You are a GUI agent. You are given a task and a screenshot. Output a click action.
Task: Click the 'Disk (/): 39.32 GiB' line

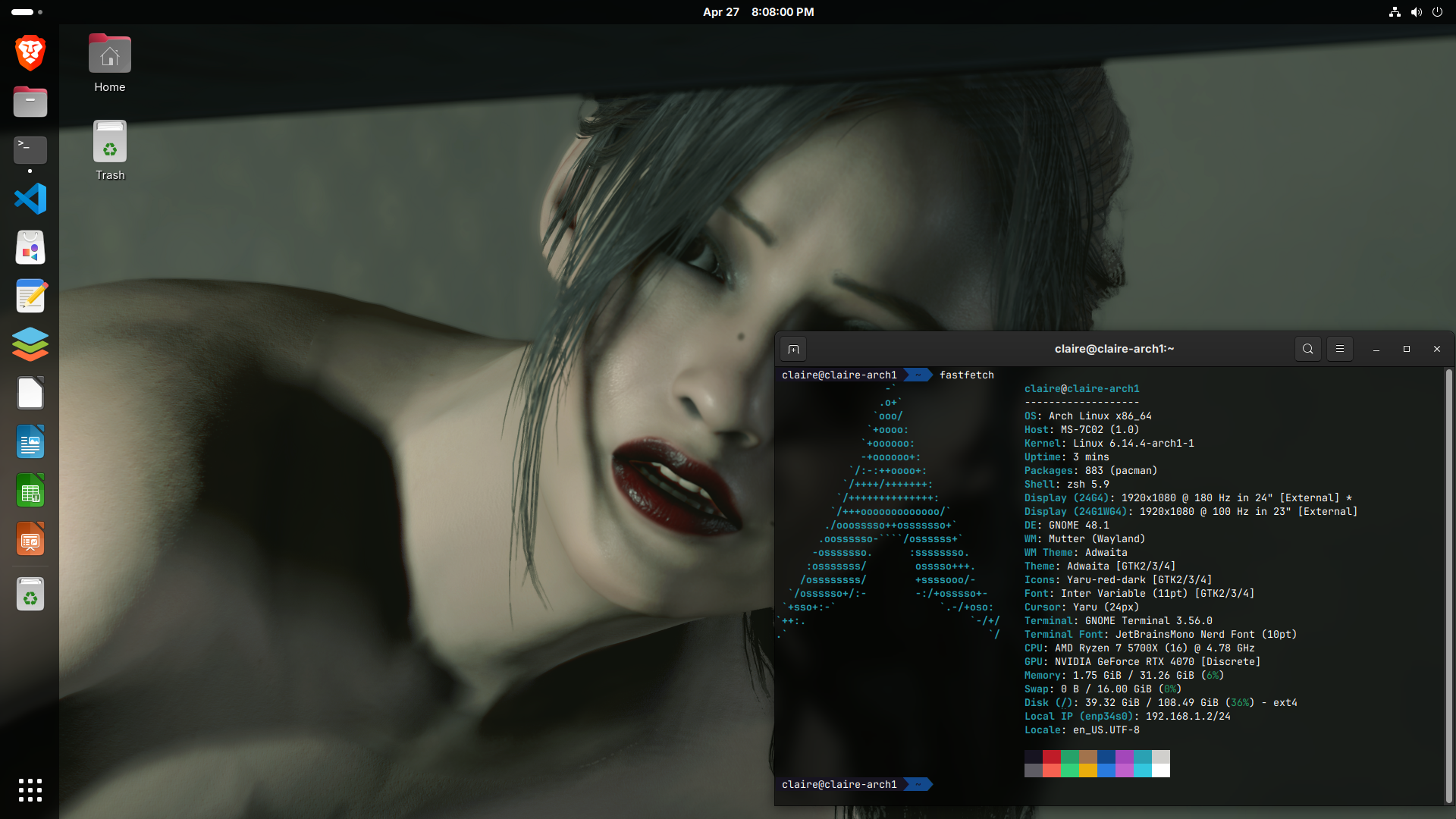tap(1161, 703)
